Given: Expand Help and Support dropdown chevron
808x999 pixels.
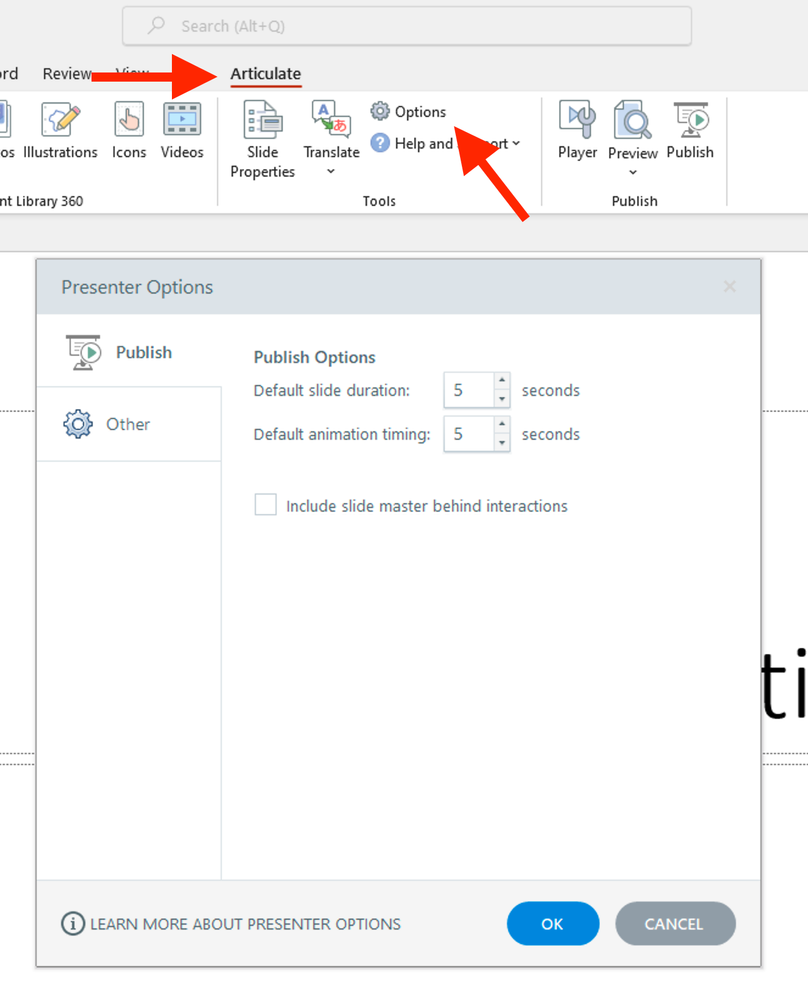Looking at the screenshot, I should 516,143.
